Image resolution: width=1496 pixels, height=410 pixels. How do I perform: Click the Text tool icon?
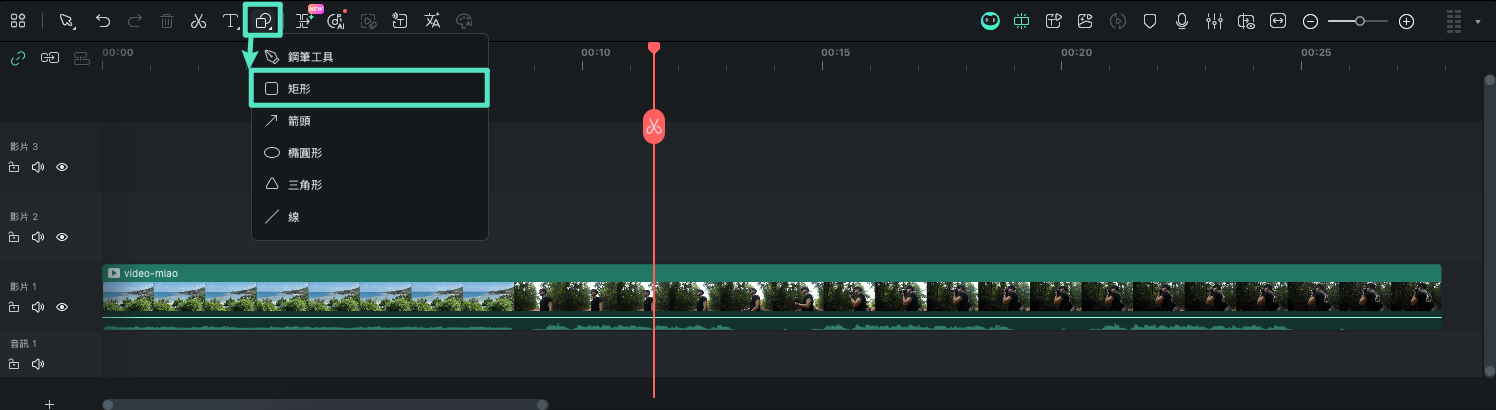pos(230,21)
